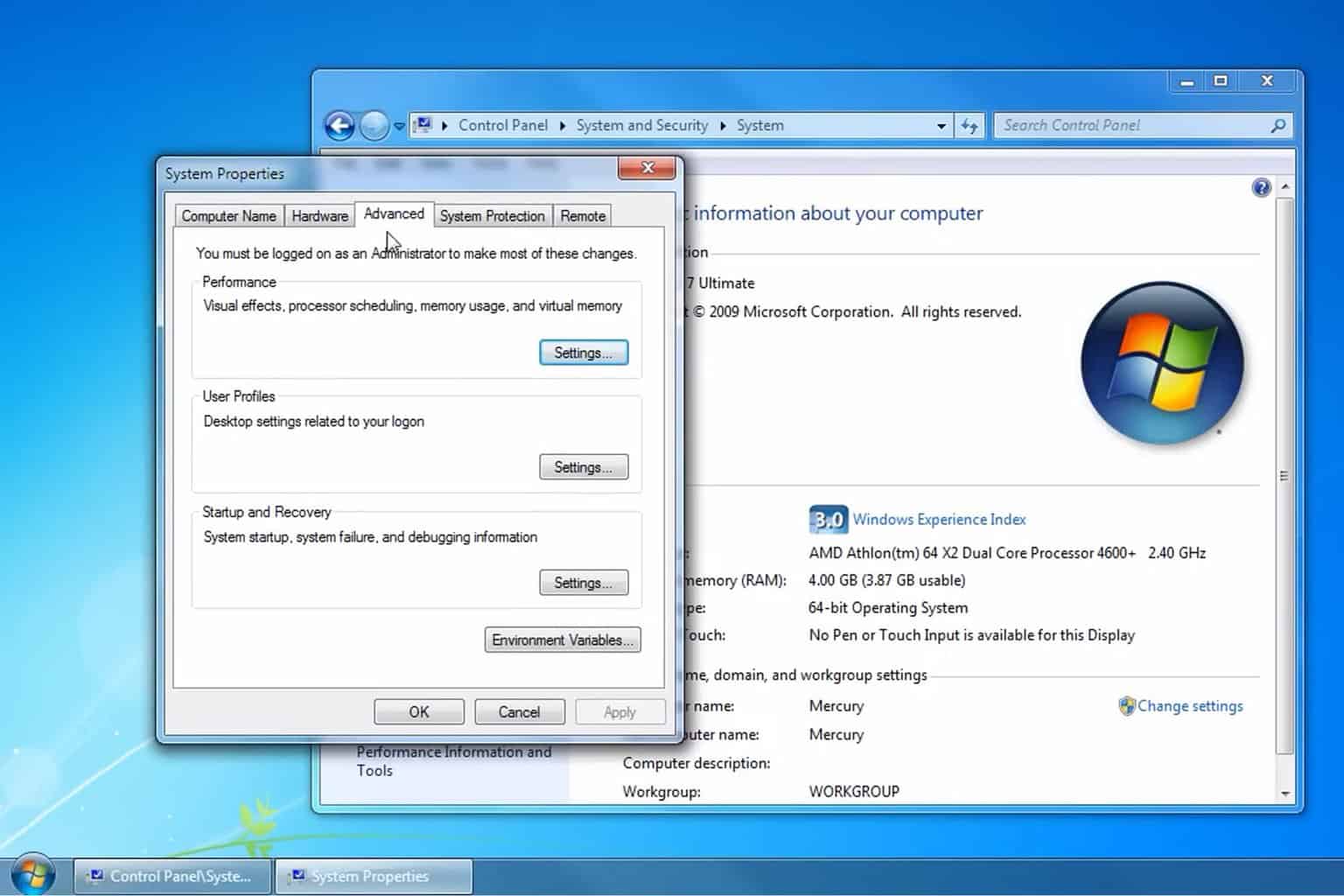Click the '64-bit Operating System' text
This screenshot has width=1344, height=896.
(x=888, y=608)
